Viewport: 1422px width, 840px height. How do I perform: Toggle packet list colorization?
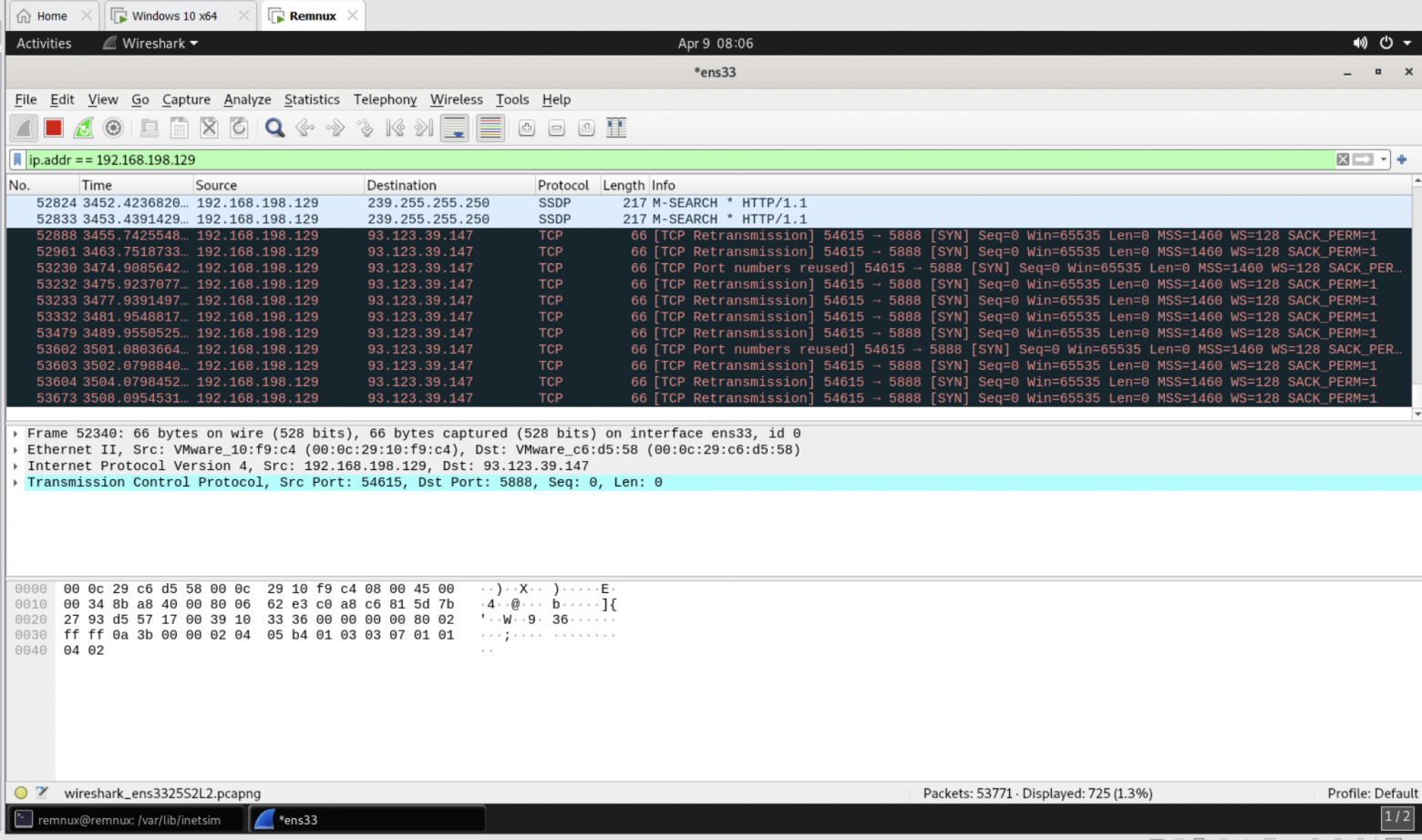point(490,128)
